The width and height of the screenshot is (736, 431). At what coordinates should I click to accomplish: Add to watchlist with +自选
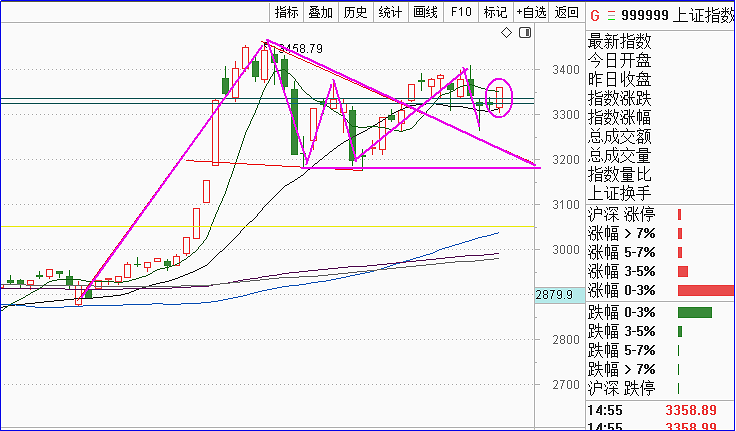click(531, 12)
